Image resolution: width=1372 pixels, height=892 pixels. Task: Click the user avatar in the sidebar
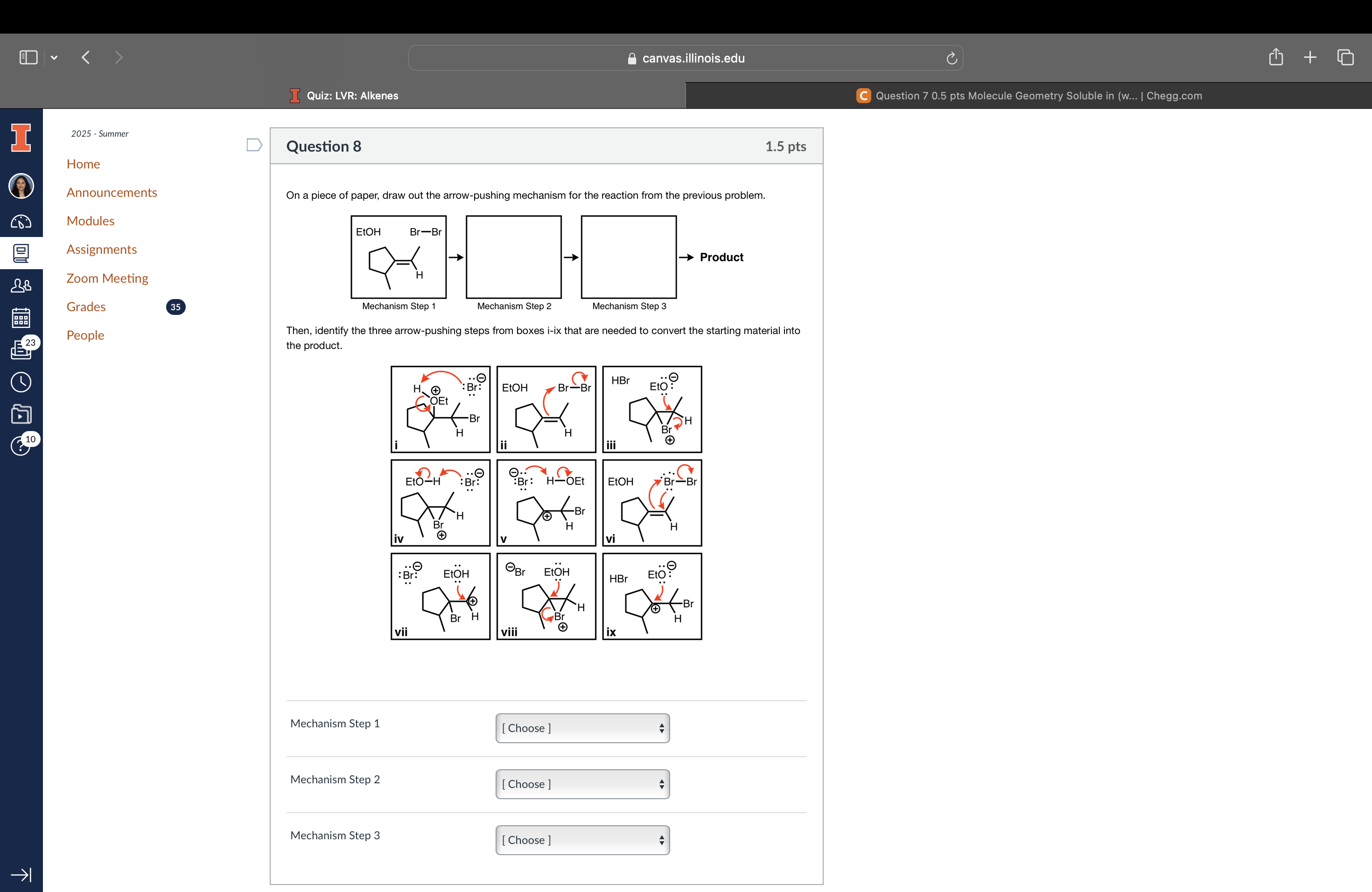click(21, 186)
